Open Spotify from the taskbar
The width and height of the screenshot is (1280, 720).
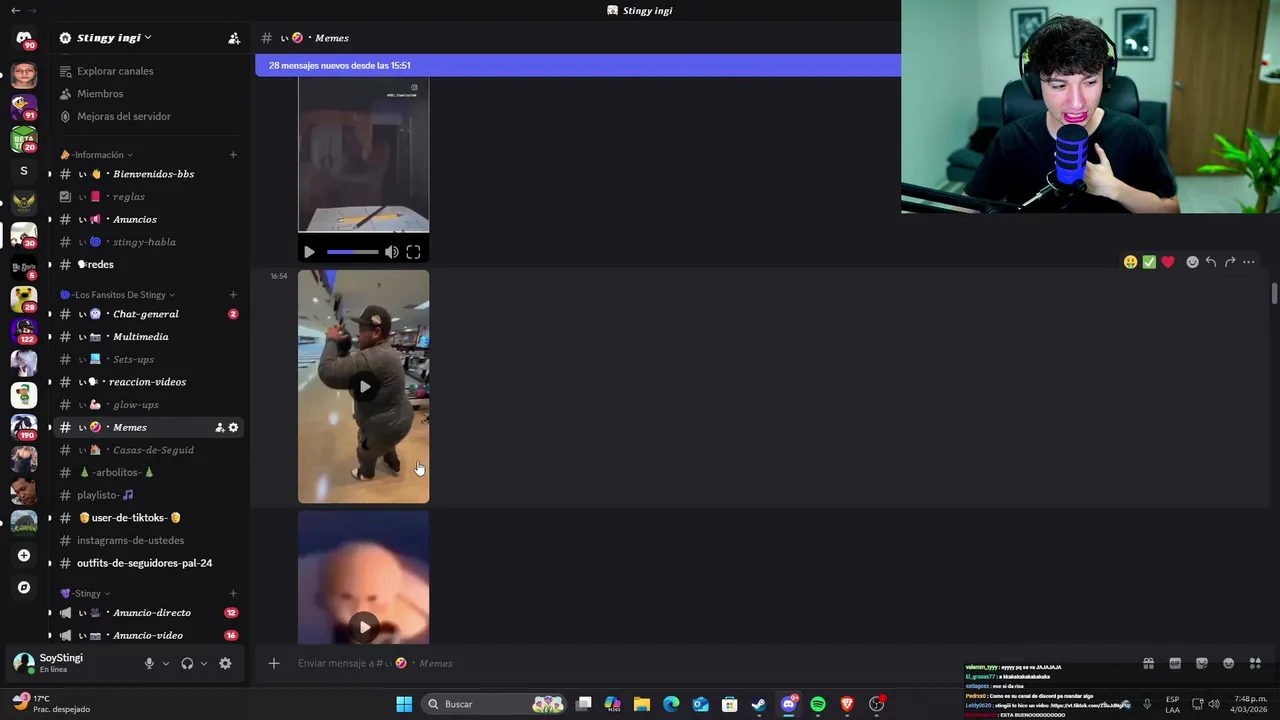click(818, 704)
